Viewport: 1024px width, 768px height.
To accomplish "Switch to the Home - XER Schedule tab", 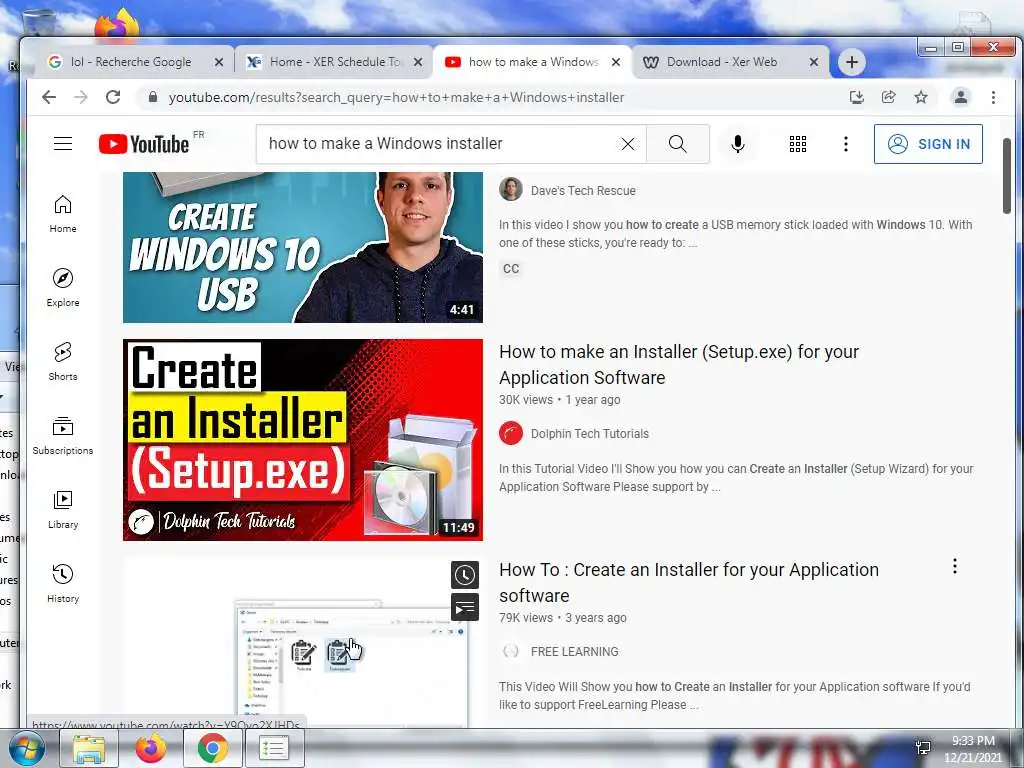I will click(x=335, y=62).
